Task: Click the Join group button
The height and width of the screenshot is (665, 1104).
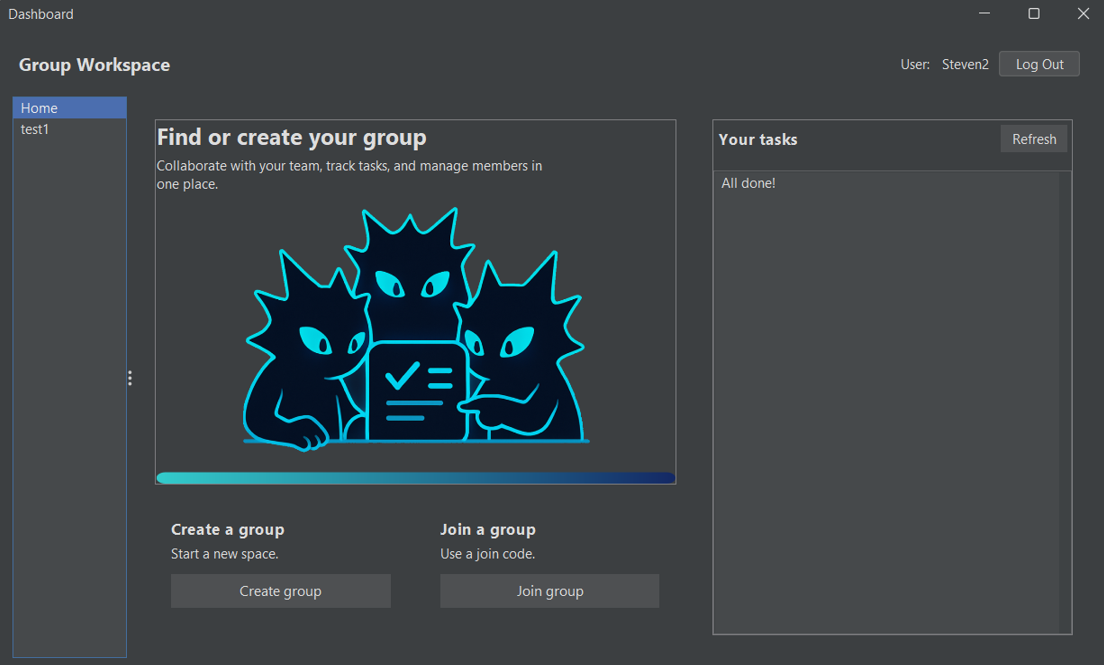Action: 549,591
